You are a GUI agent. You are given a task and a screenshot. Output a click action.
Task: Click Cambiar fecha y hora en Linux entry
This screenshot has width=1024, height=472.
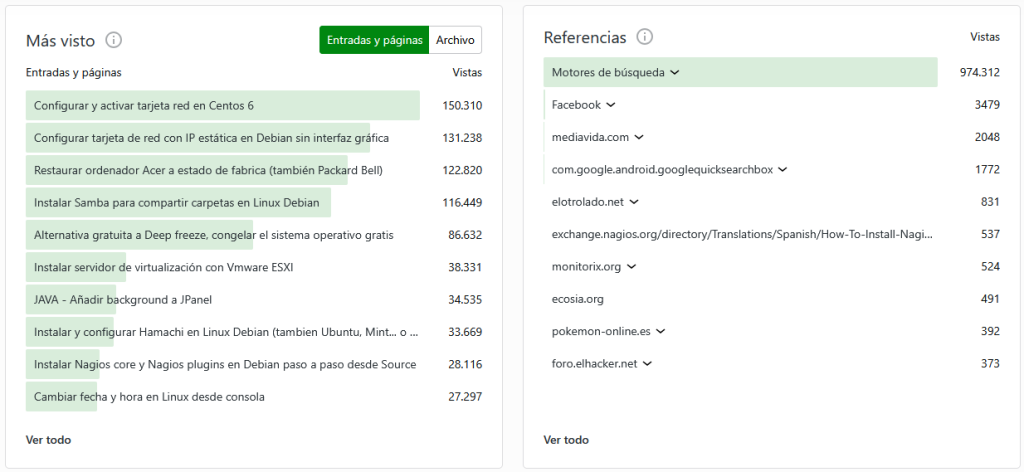149,397
